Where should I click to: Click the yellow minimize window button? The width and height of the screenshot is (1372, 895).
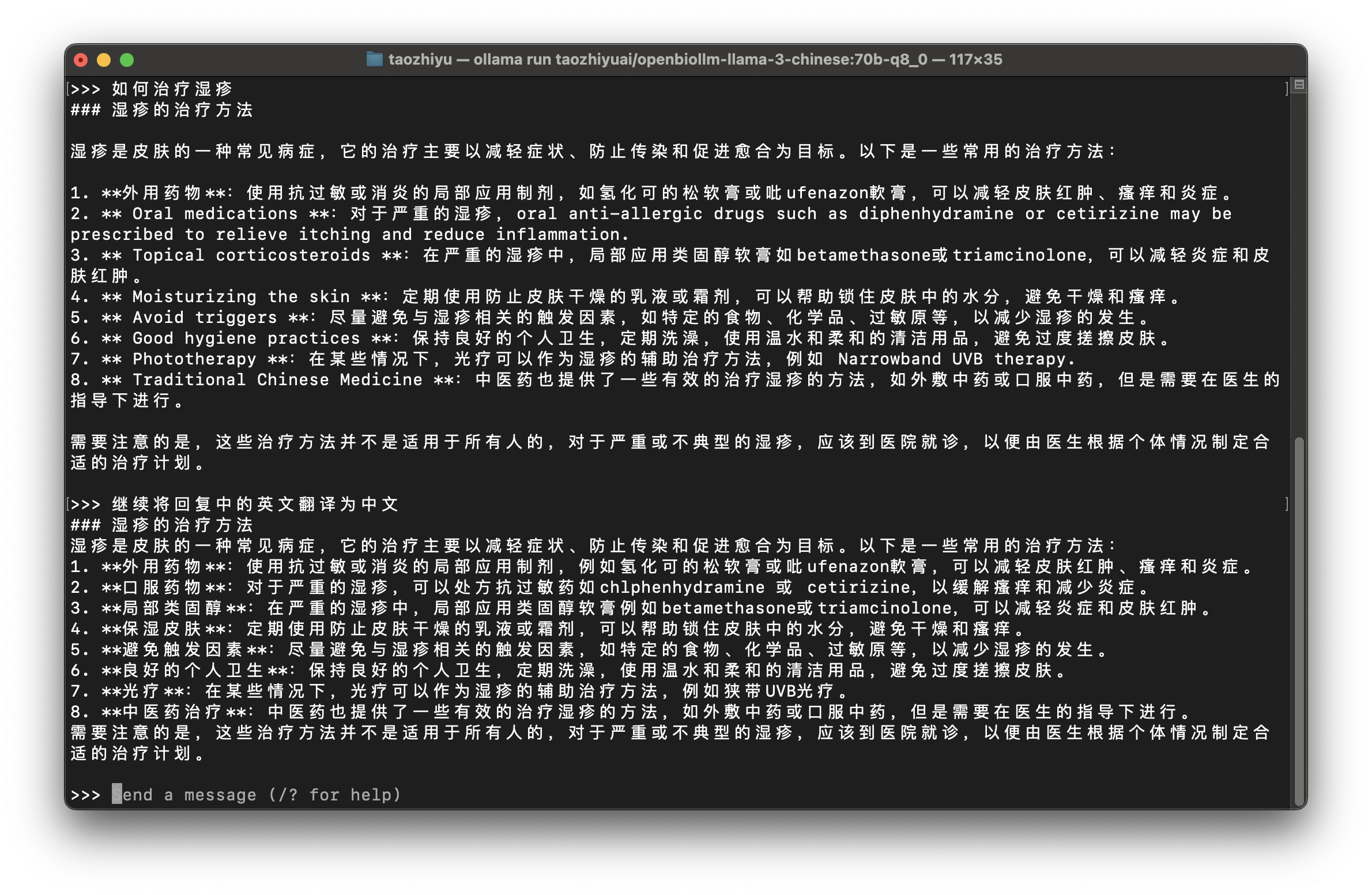[x=104, y=60]
